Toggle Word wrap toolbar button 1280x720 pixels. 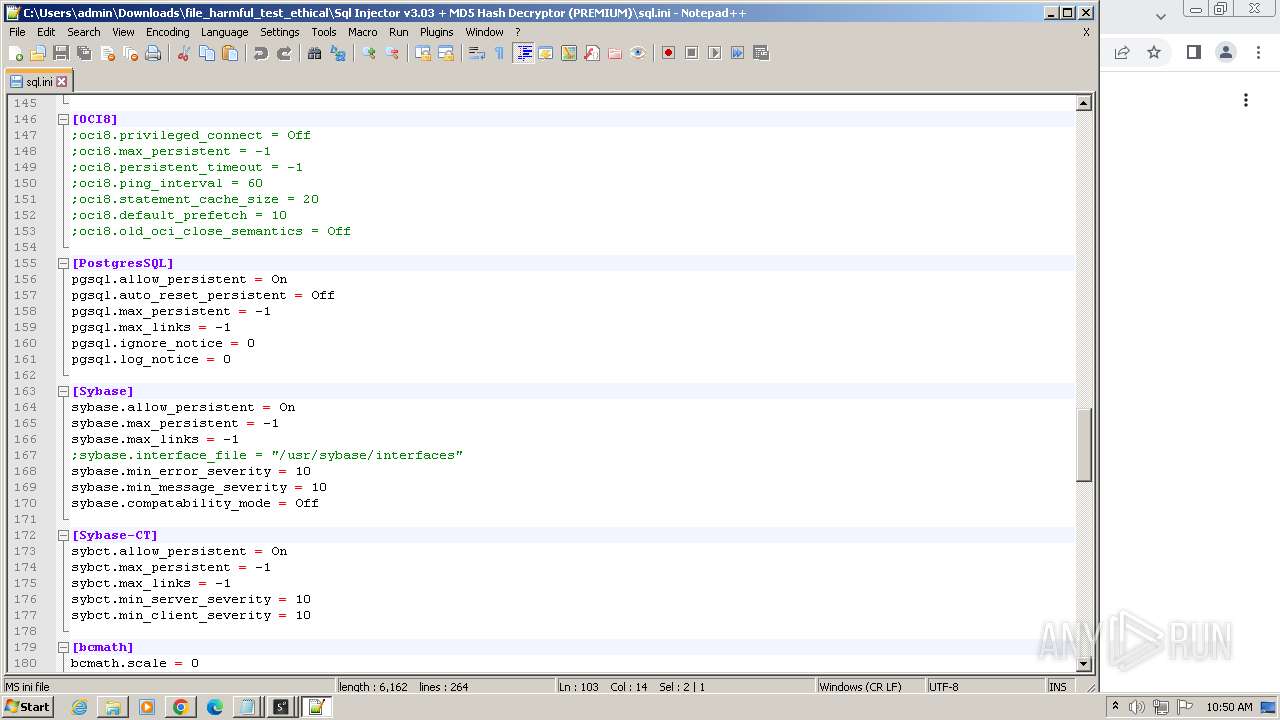pos(477,53)
